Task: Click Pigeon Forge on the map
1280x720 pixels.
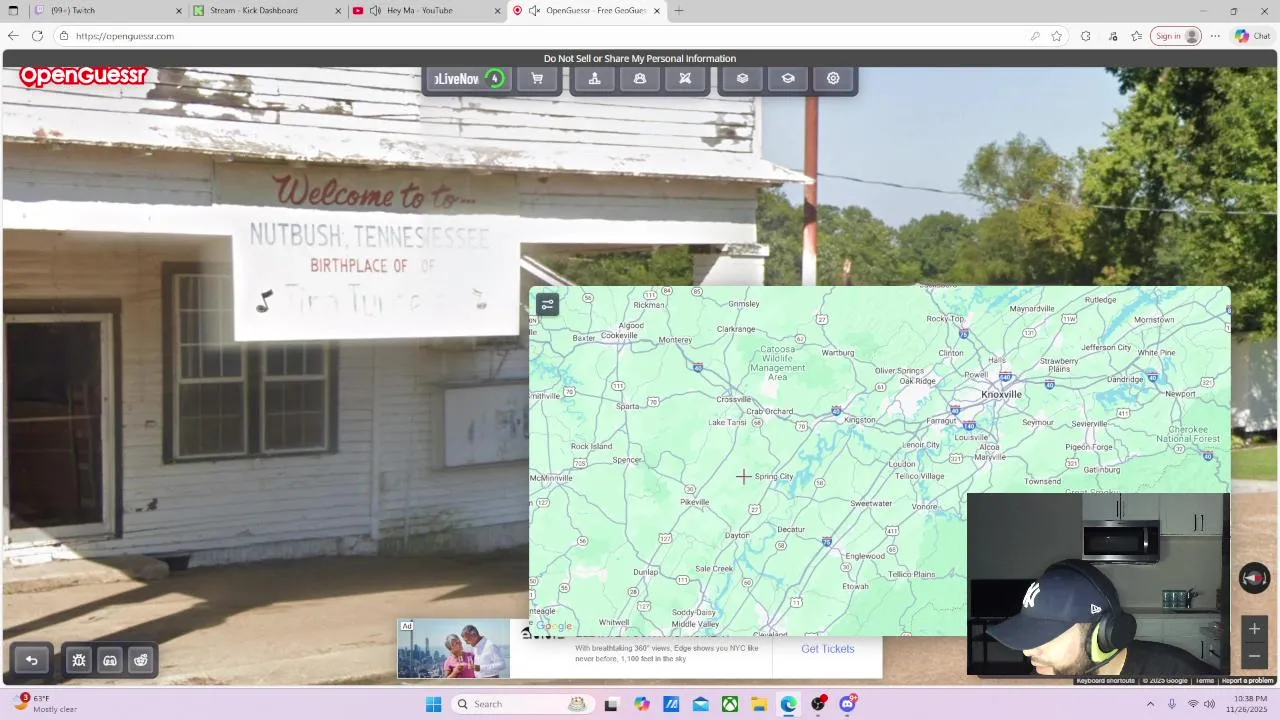Action: (1089, 447)
